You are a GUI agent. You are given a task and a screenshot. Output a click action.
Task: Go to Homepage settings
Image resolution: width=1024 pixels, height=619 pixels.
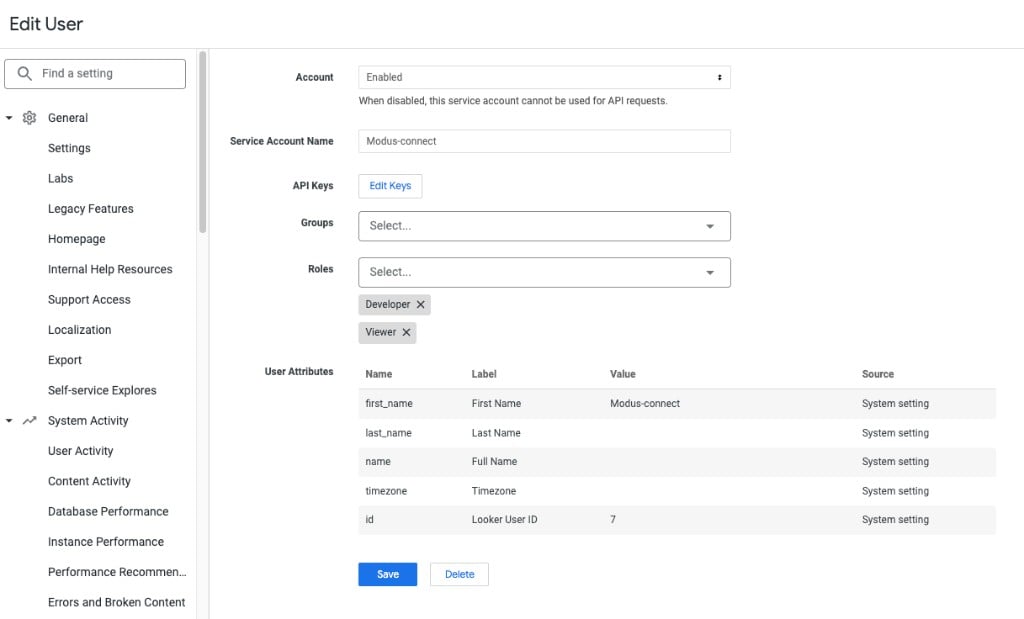tap(76, 239)
